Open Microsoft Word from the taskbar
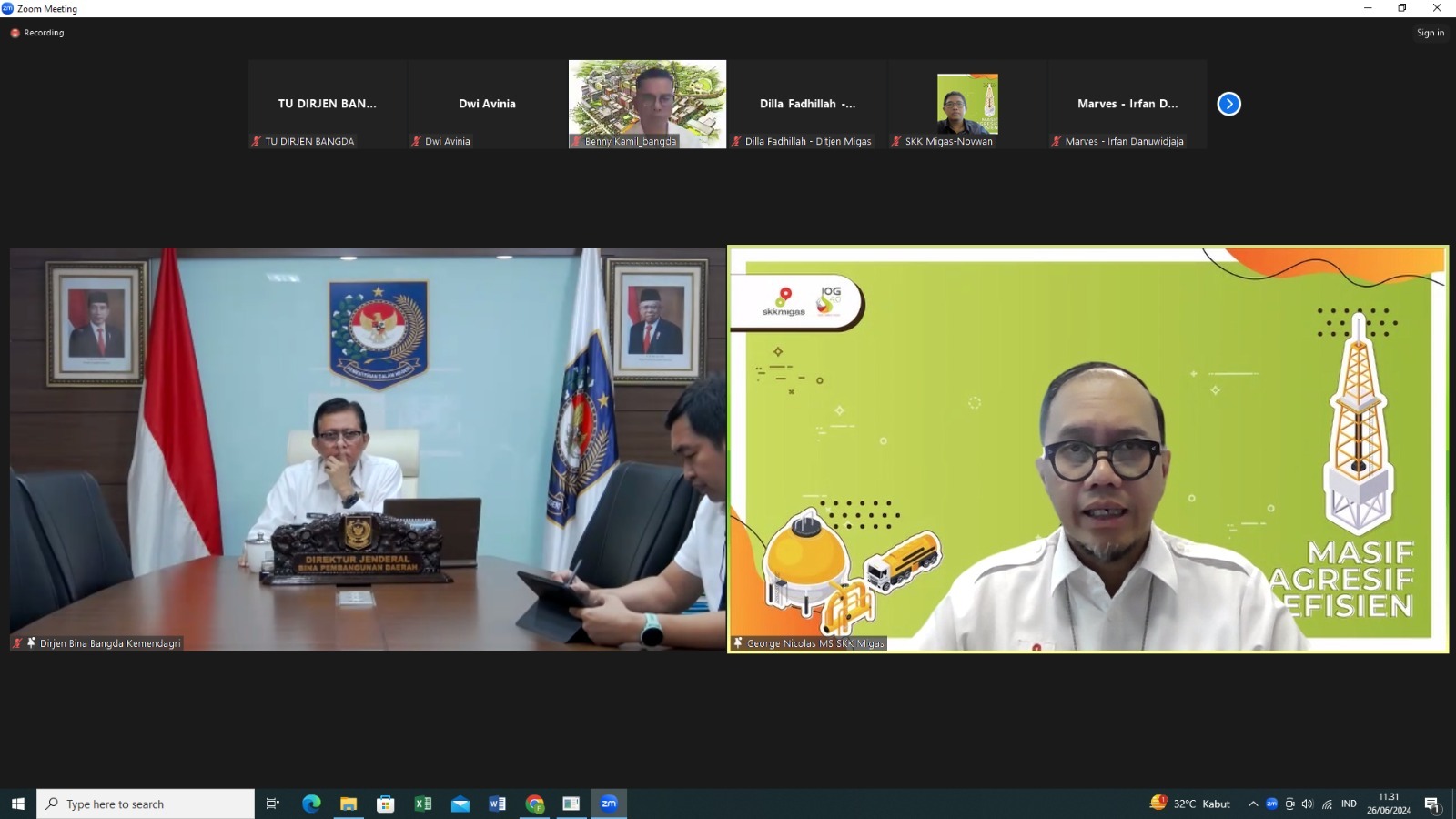Screen dimensions: 1456x819 (497, 804)
